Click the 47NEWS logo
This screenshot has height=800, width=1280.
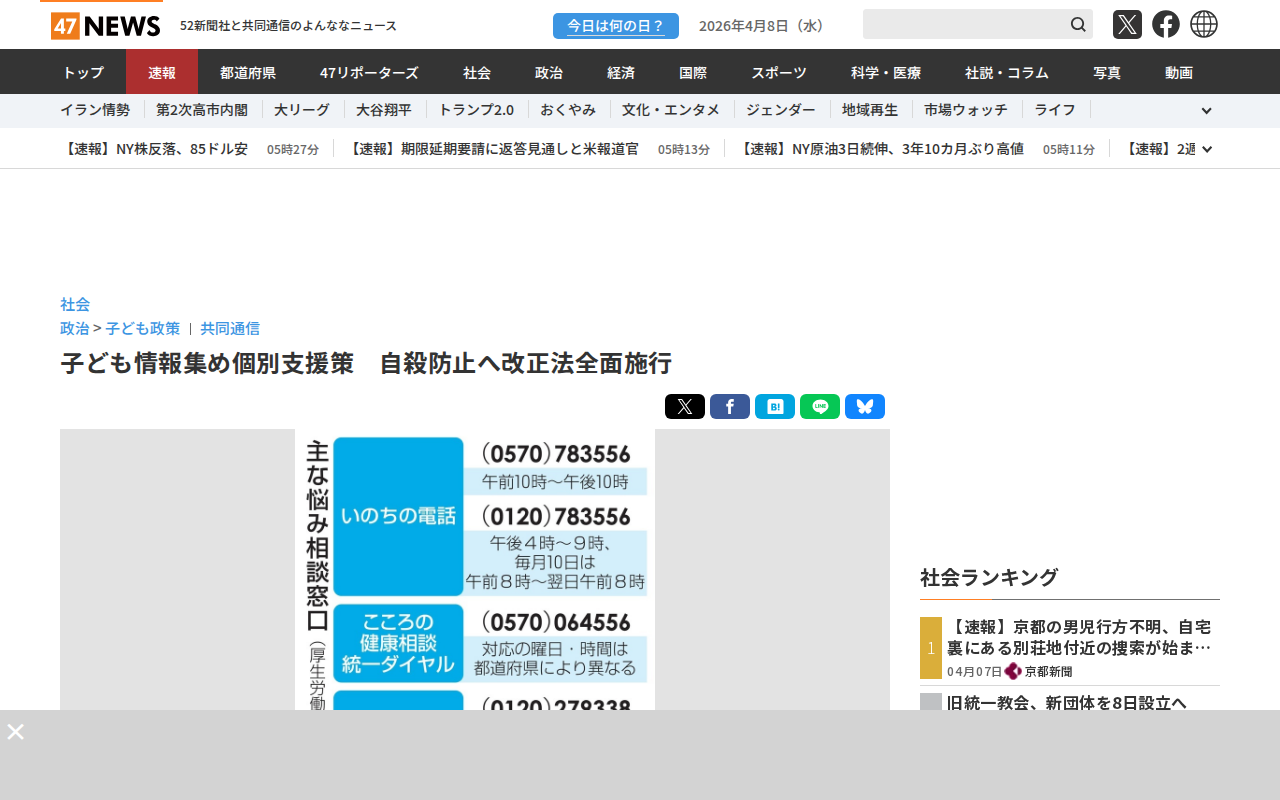105,26
